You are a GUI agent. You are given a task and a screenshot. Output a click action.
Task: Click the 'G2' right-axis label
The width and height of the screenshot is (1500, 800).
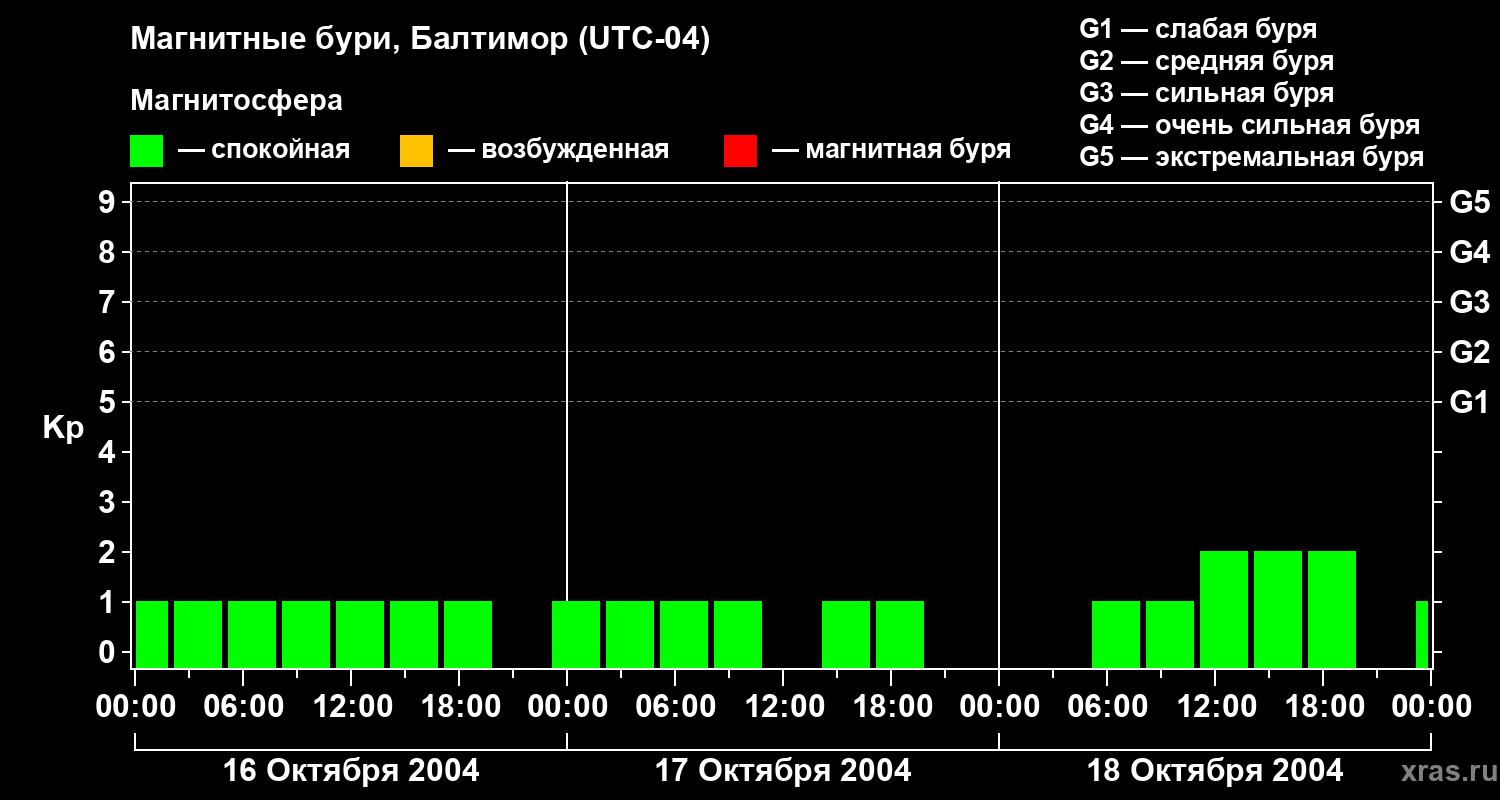tap(1469, 352)
